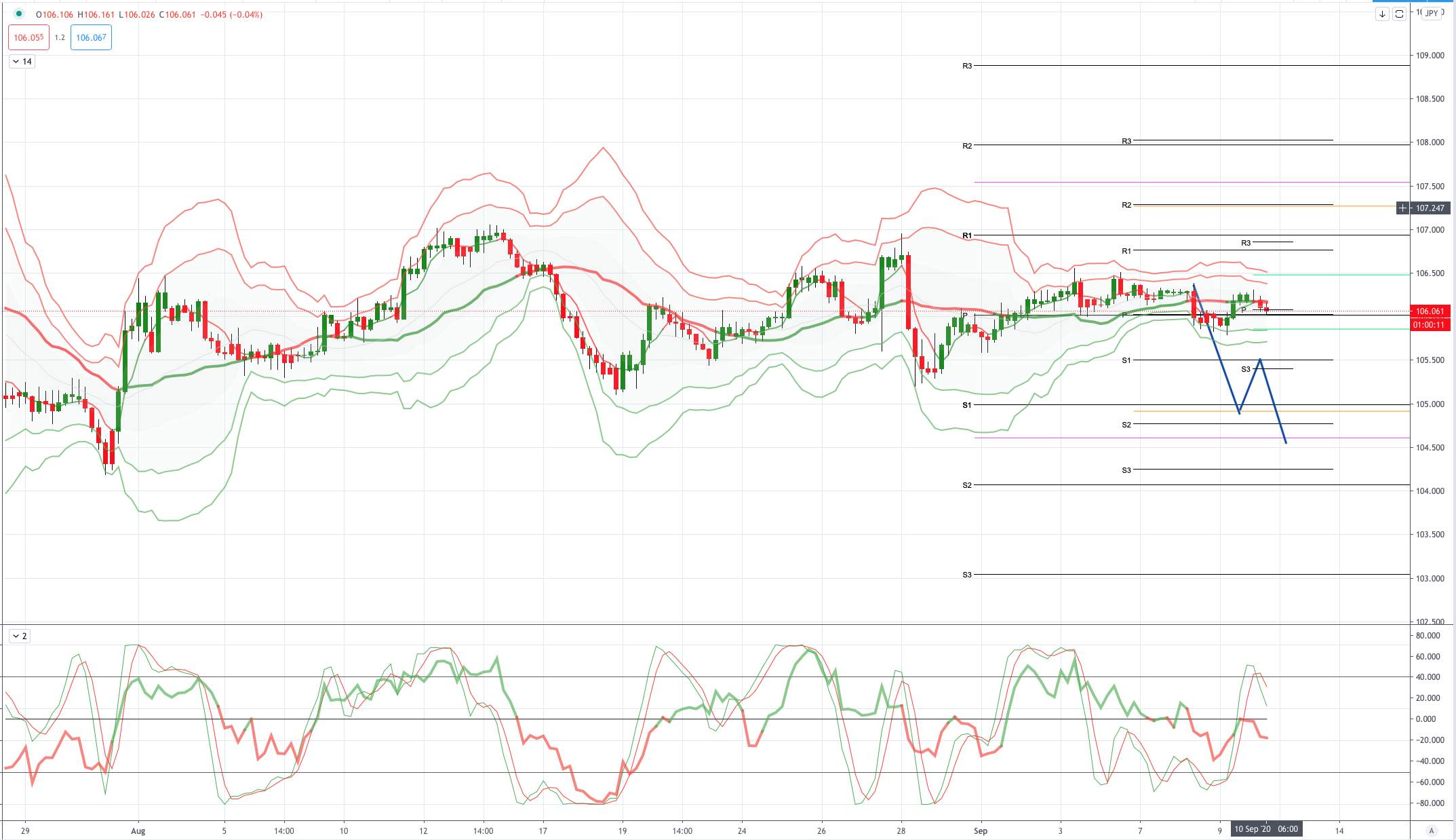Click the blue buy price 106.067 button
1456x840 pixels.
(x=91, y=37)
